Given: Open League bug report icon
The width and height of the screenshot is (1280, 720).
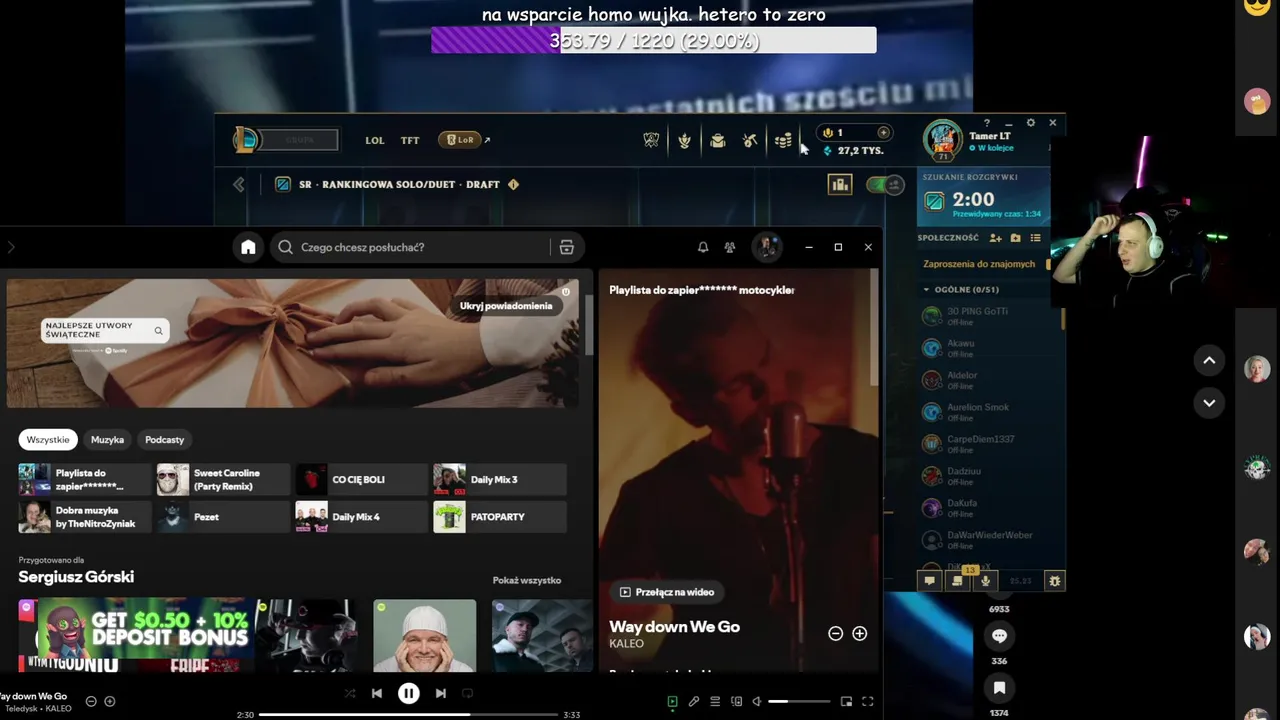Looking at the screenshot, I should coord(1054,580).
